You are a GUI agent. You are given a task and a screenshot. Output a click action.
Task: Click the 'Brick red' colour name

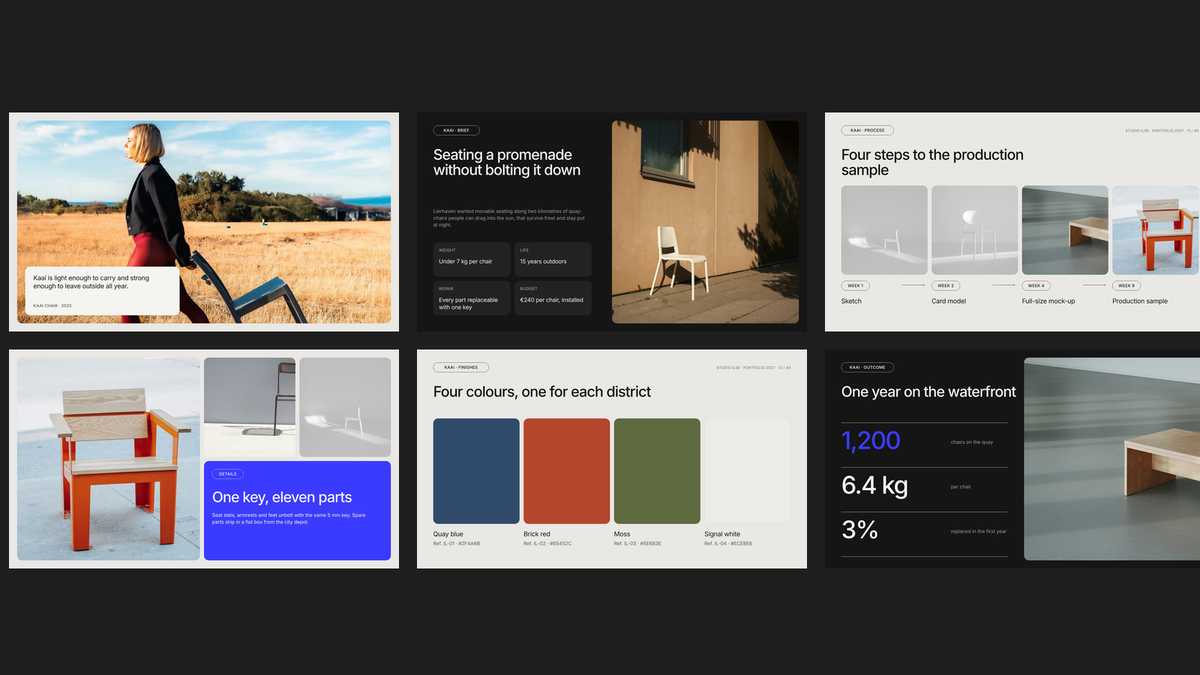(x=537, y=534)
